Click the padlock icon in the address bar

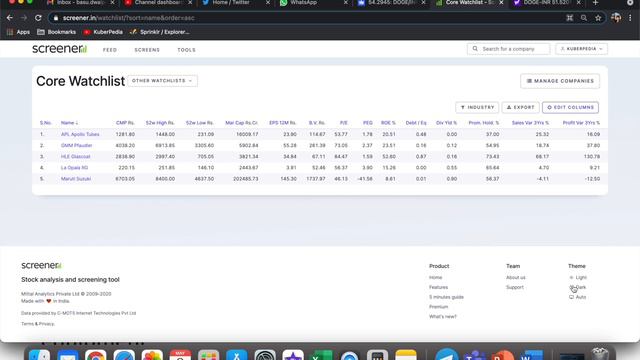[56, 18]
